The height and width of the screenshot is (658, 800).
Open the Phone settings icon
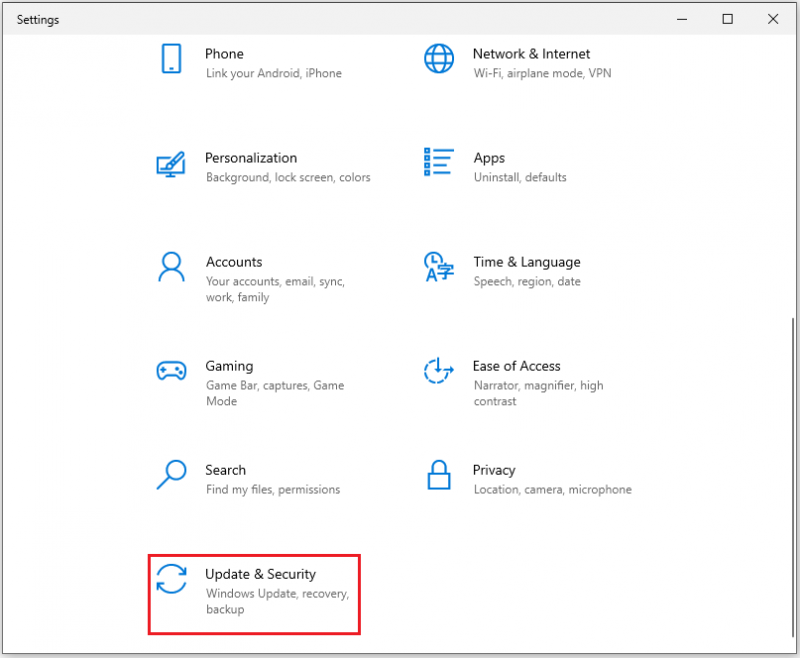(x=171, y=59)
